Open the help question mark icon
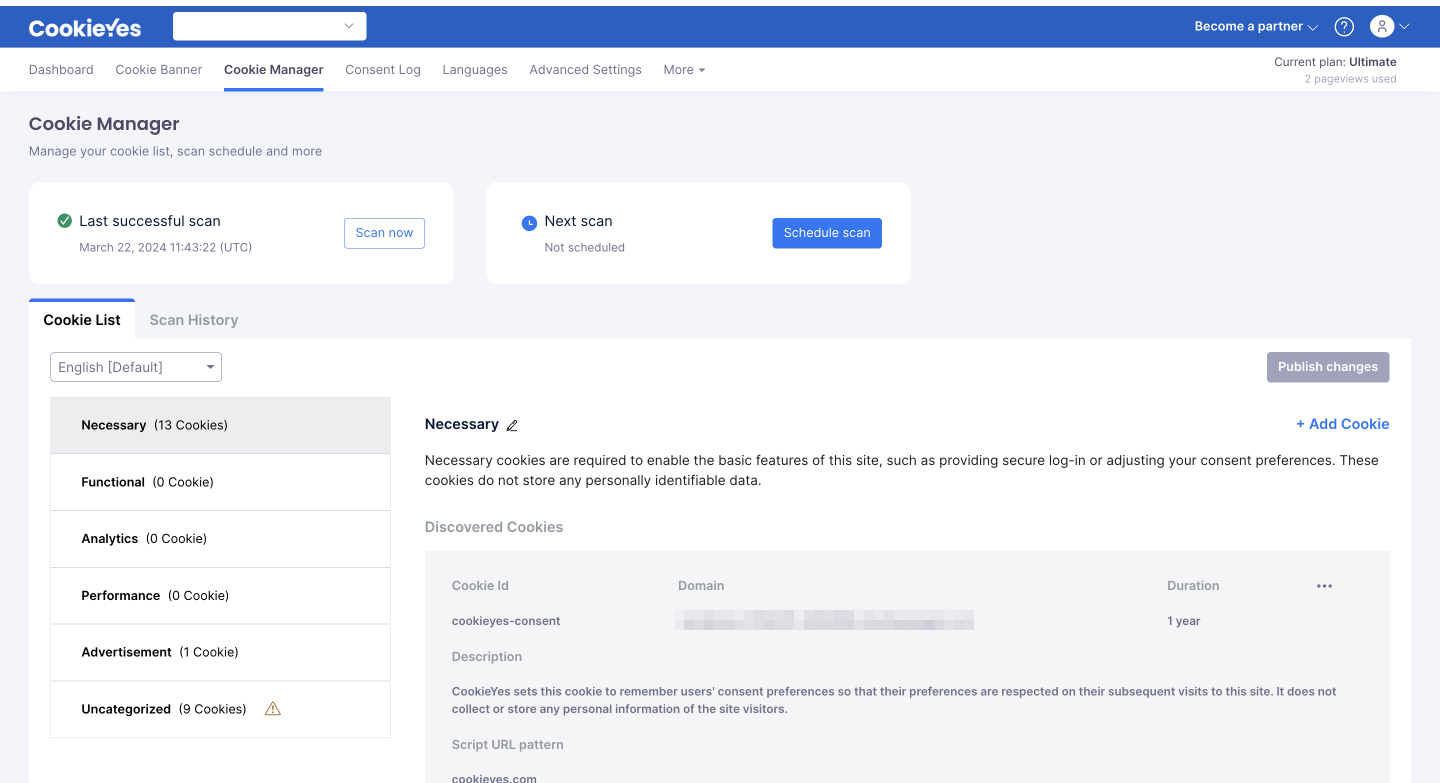Viewport: 1440px width, 783px height. coord(1344,27)
